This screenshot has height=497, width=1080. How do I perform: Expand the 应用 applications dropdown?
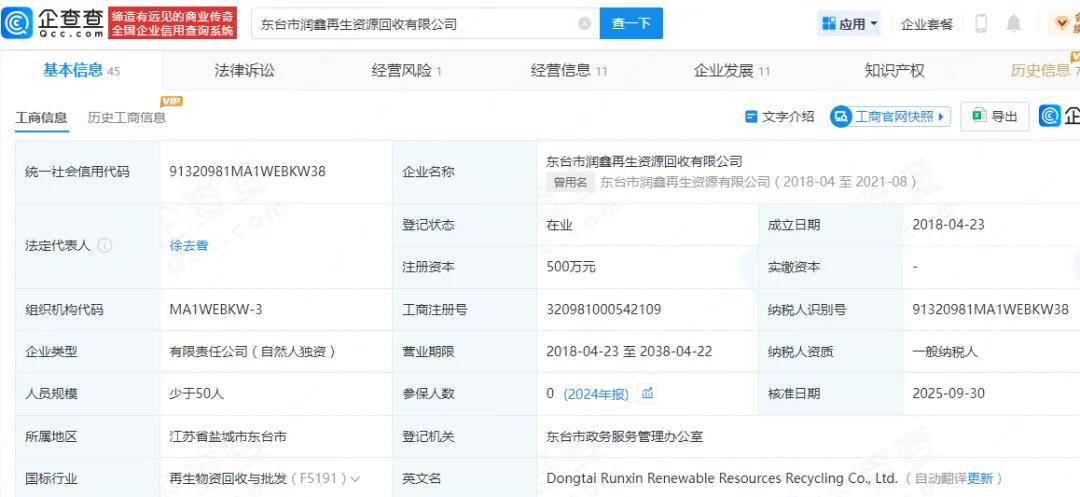(849, 24)
